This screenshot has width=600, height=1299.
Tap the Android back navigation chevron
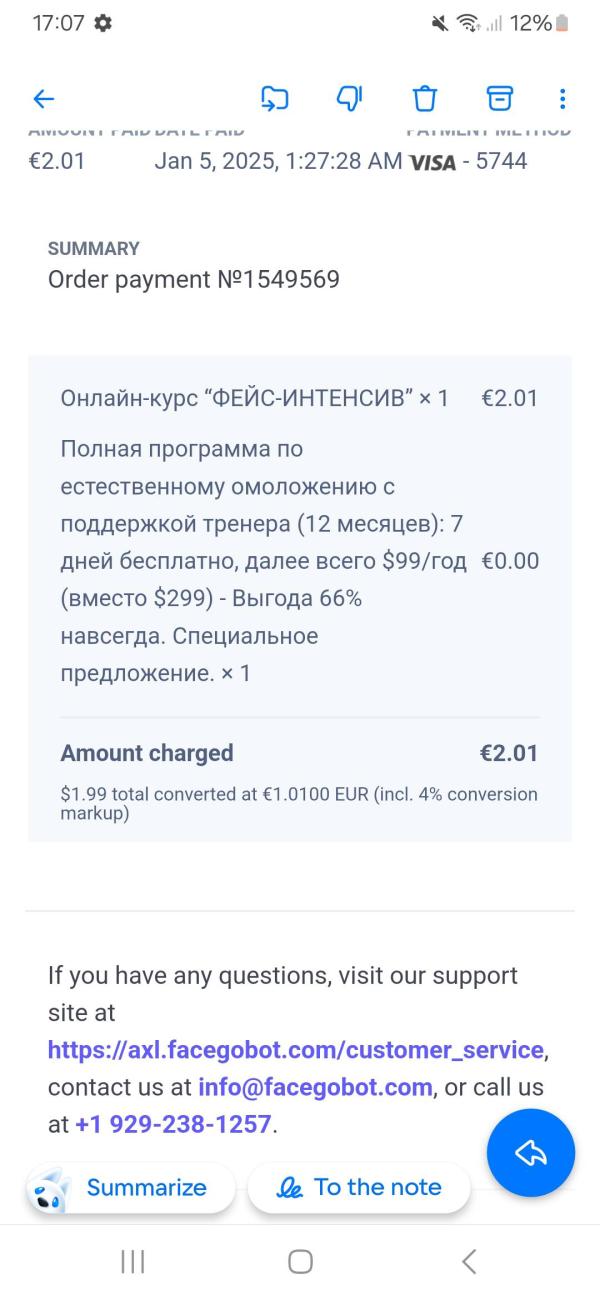[468, 1262]
